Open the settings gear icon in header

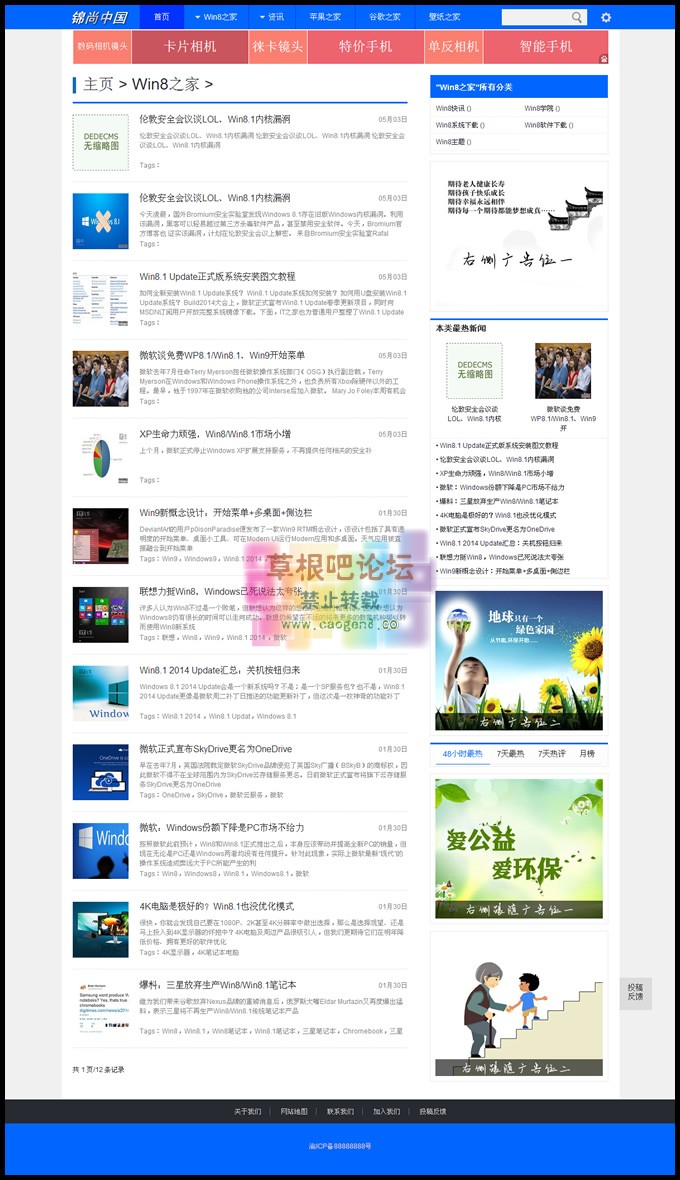606,17
